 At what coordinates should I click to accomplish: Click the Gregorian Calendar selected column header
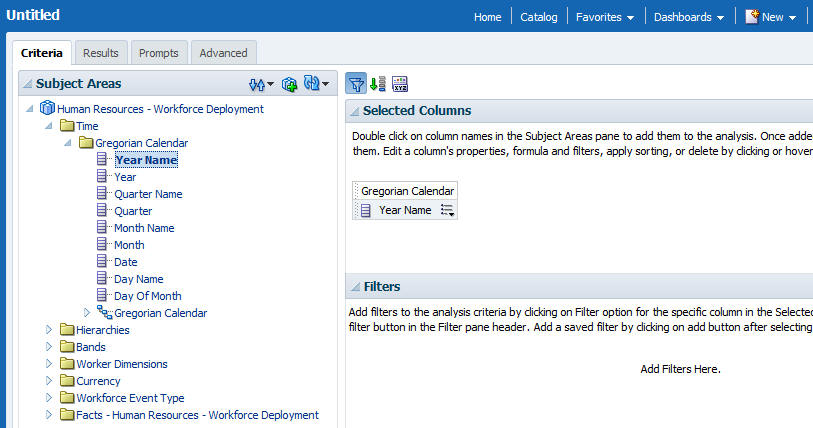[x=407, y=191]
